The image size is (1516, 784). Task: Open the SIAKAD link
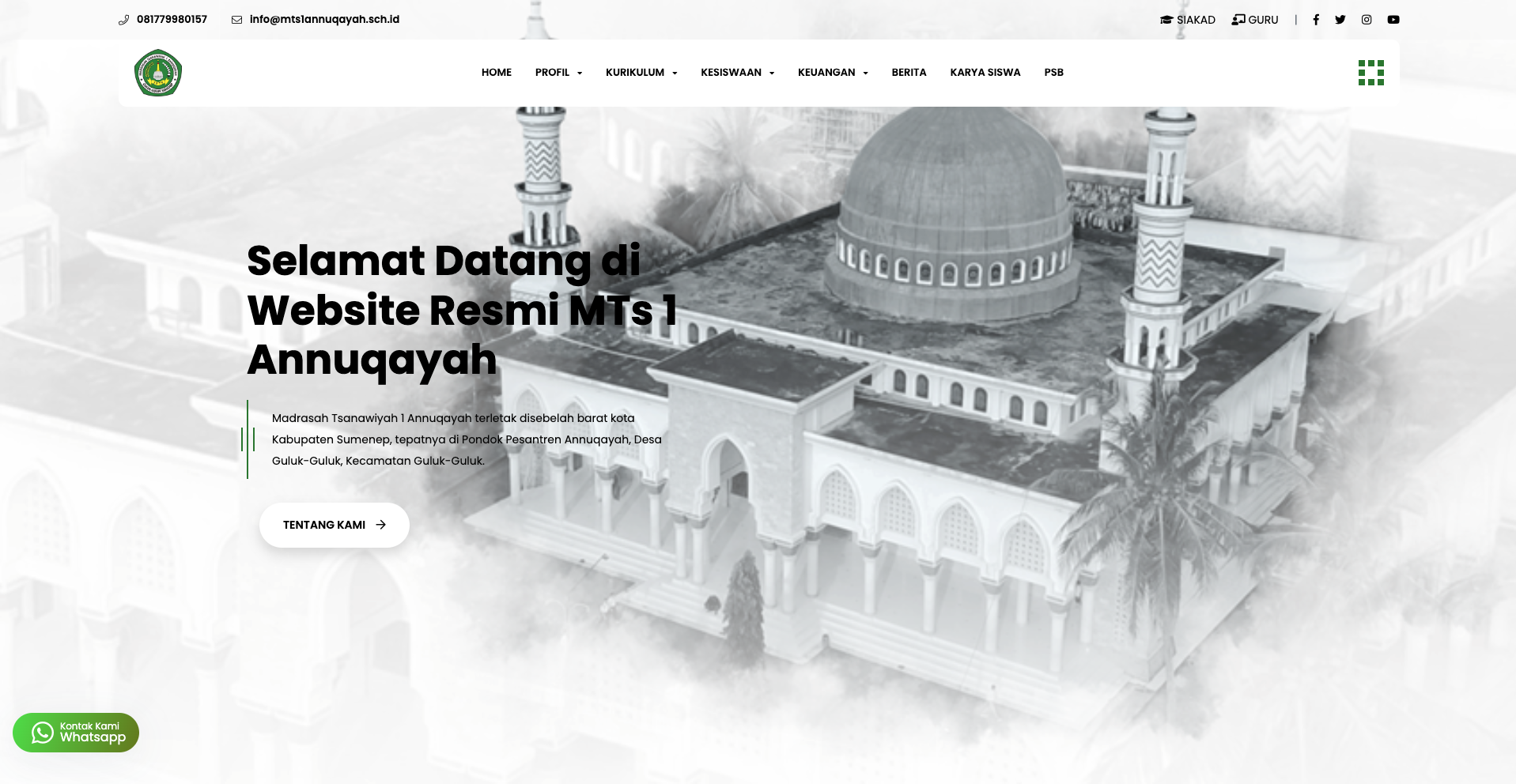[x=1188, y=20]
